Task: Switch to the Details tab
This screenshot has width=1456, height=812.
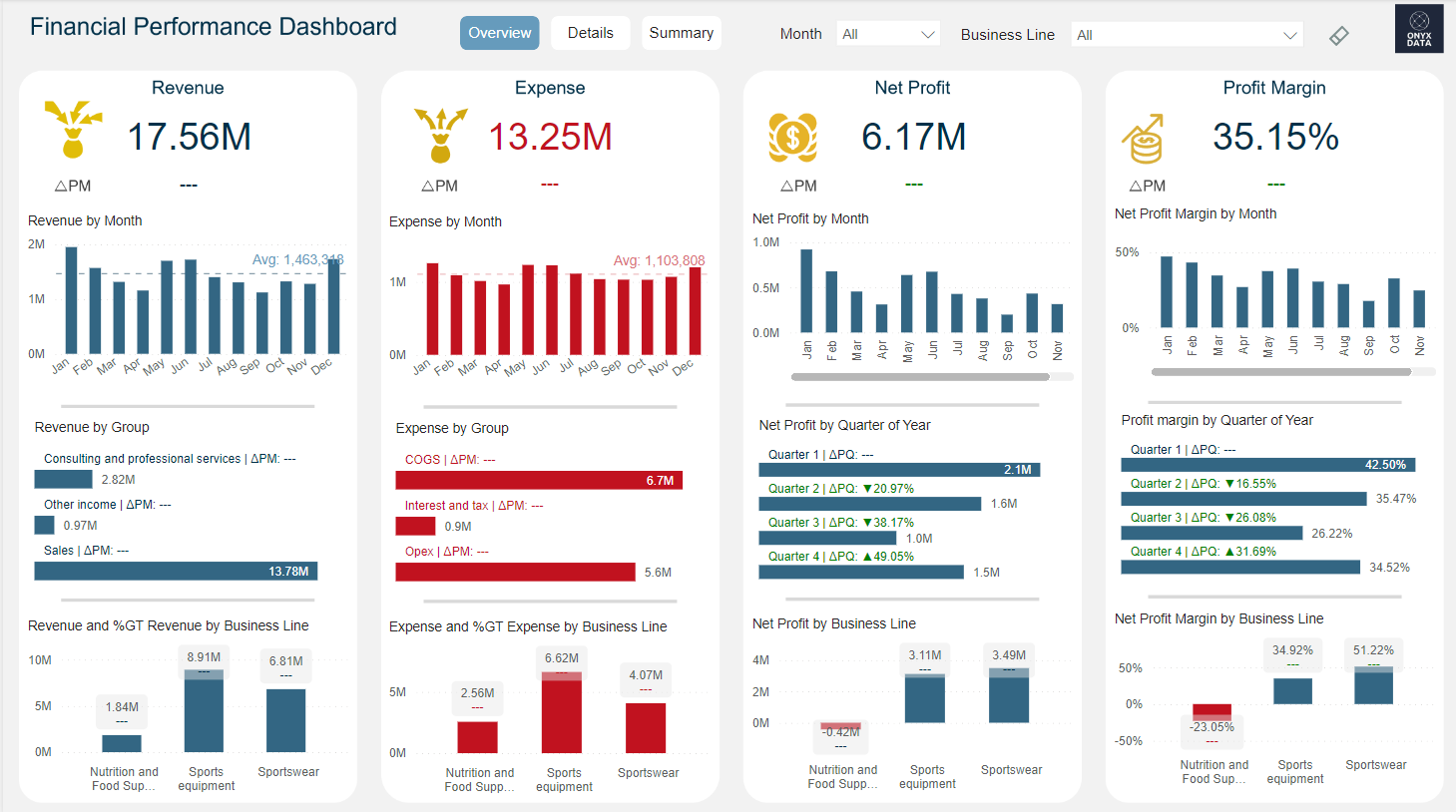Action: click(x=590, y=33)
